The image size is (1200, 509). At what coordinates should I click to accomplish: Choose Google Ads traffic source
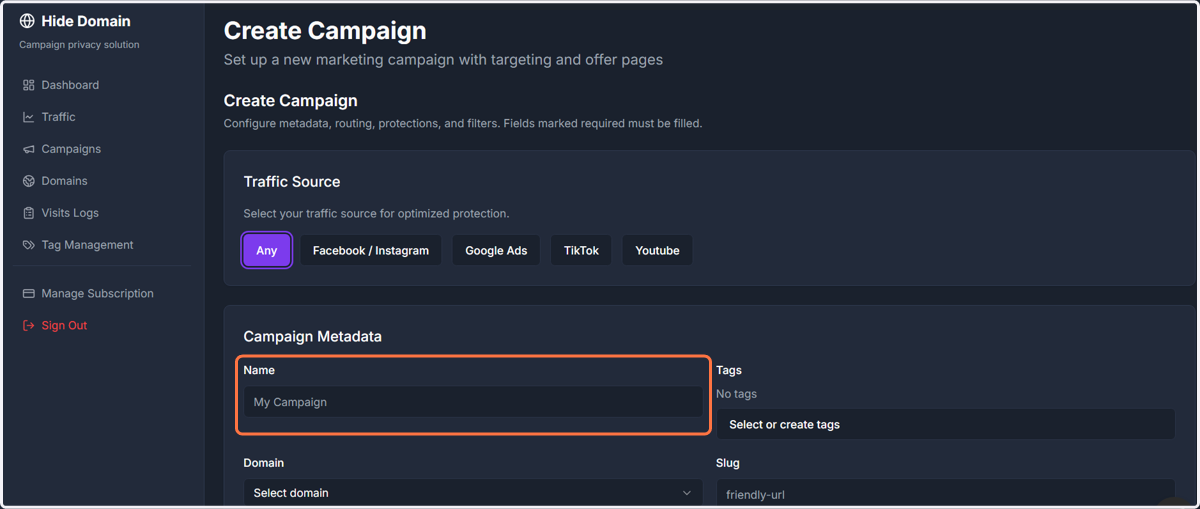(496, 250)
